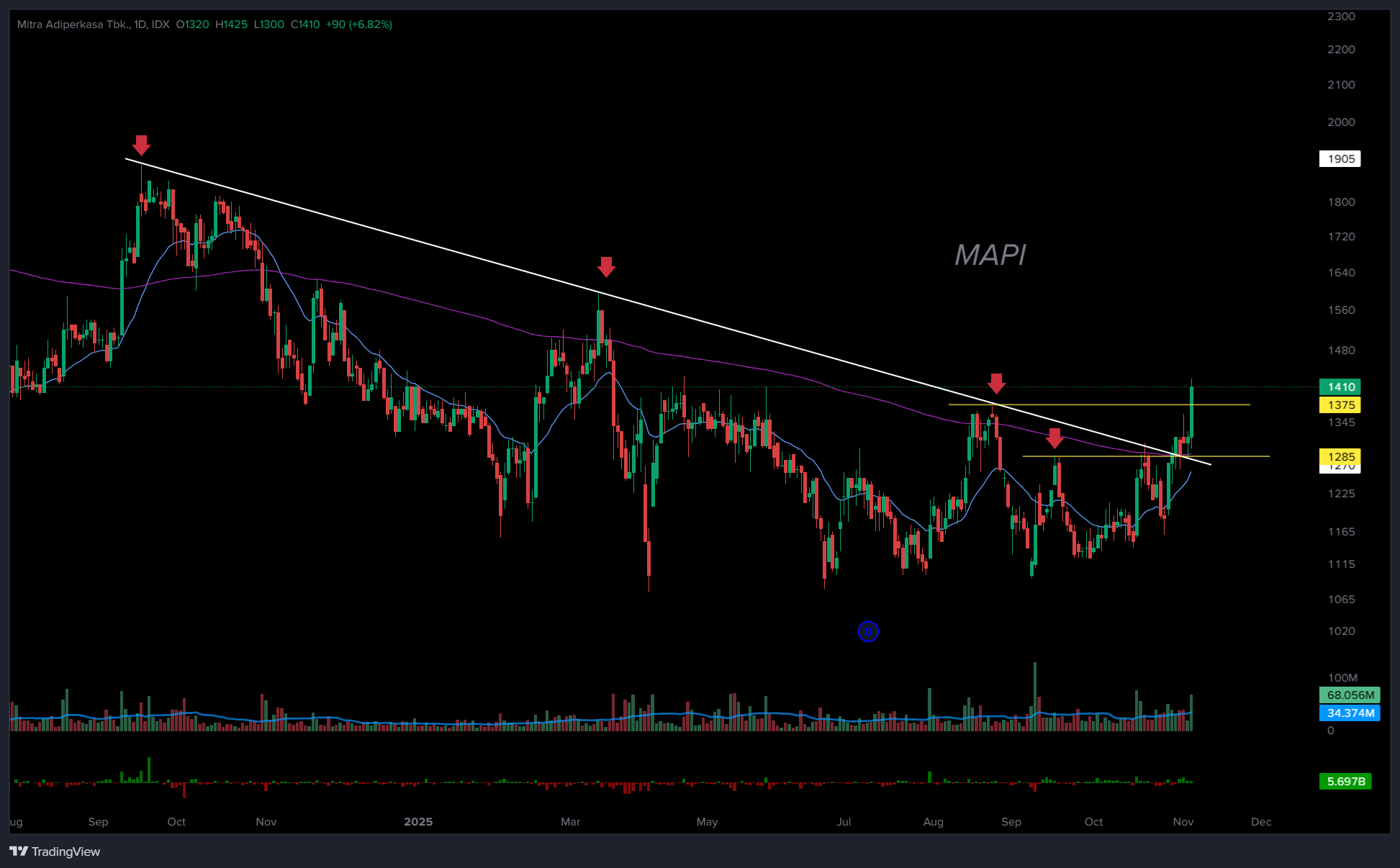The width and height of the screenshot is (1400, 868).
Task: Click the +90 (+6.82%) change value
Action: [358, 24]
